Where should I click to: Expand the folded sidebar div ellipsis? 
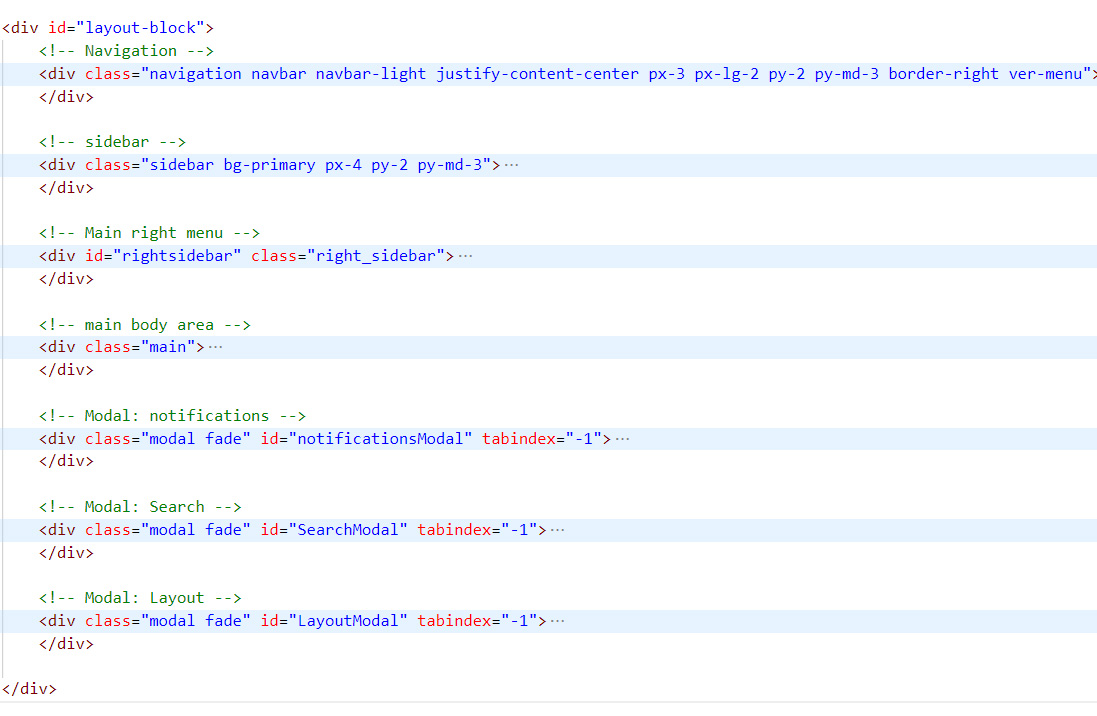[512, 165]
